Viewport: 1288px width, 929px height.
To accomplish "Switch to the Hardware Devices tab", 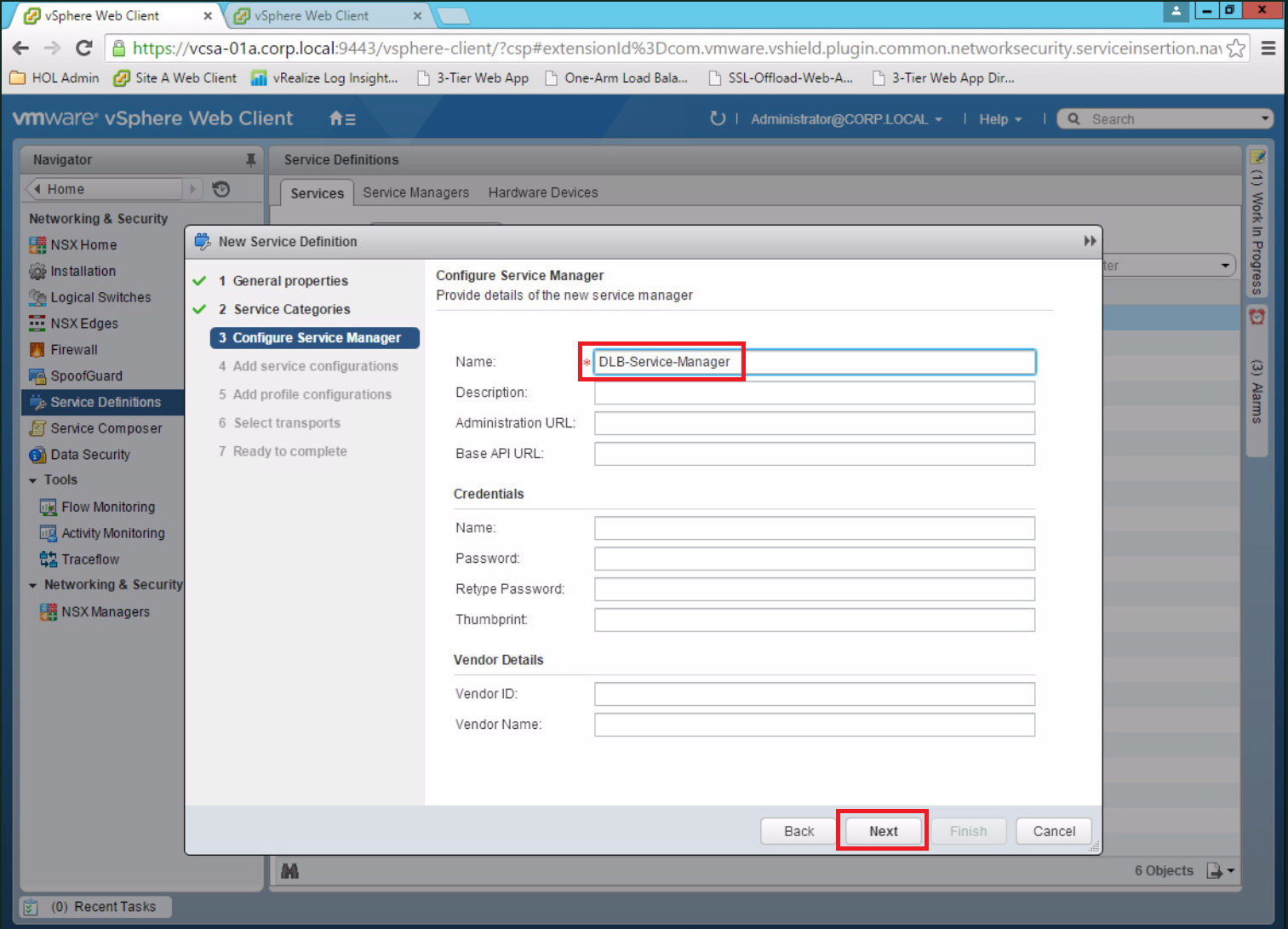I will click(543, 192).
